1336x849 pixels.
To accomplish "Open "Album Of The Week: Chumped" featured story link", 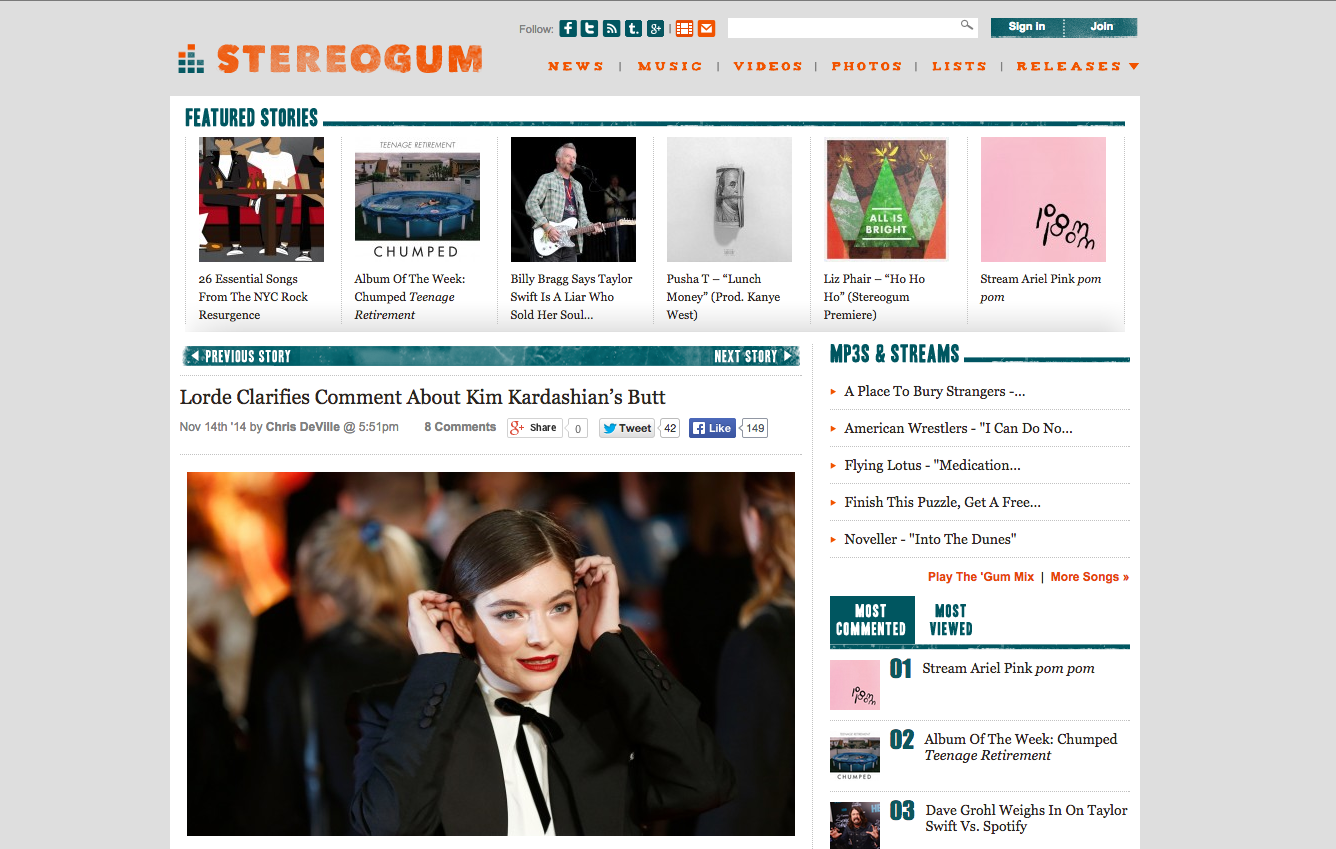I will (x=410, y=297).
